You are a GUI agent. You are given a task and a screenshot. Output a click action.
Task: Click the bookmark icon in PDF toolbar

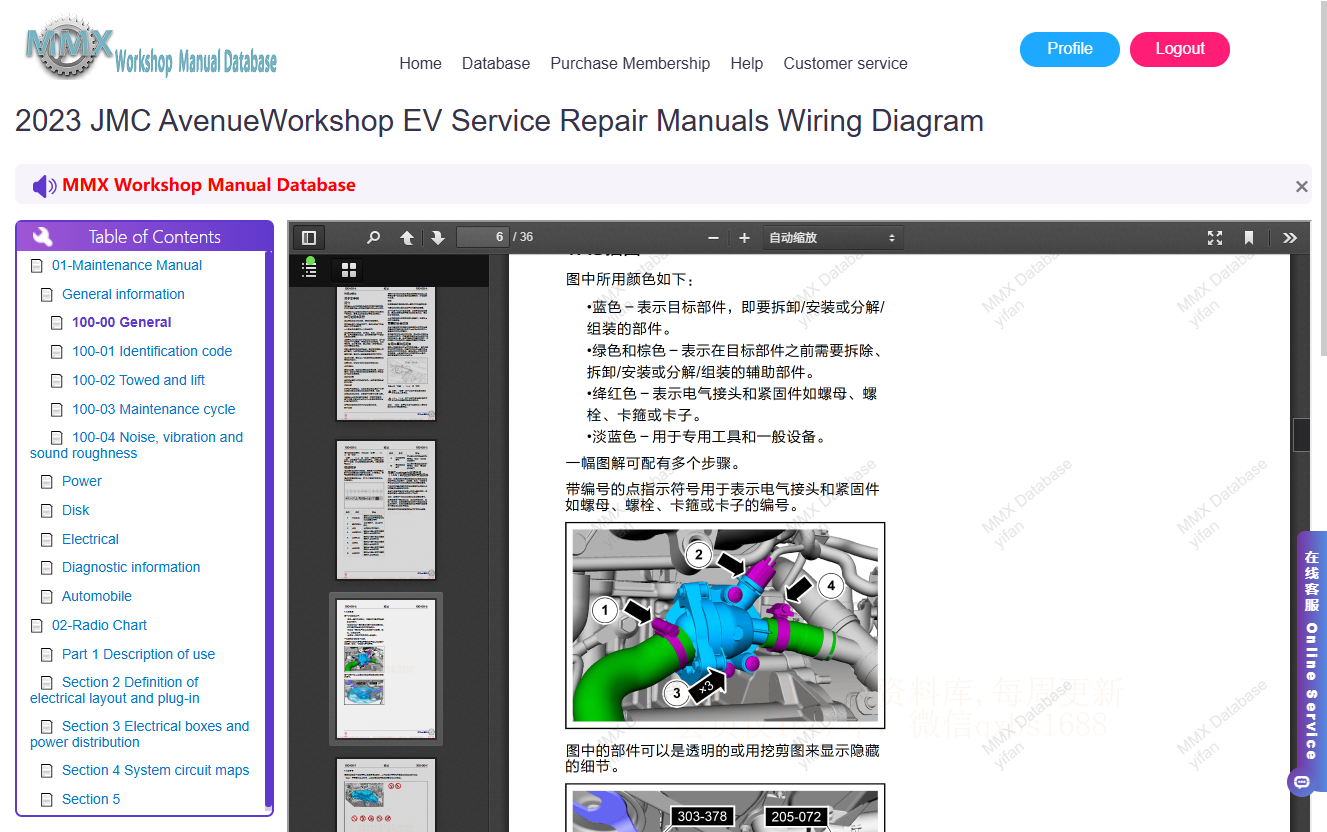click(x=1249, y=238)
